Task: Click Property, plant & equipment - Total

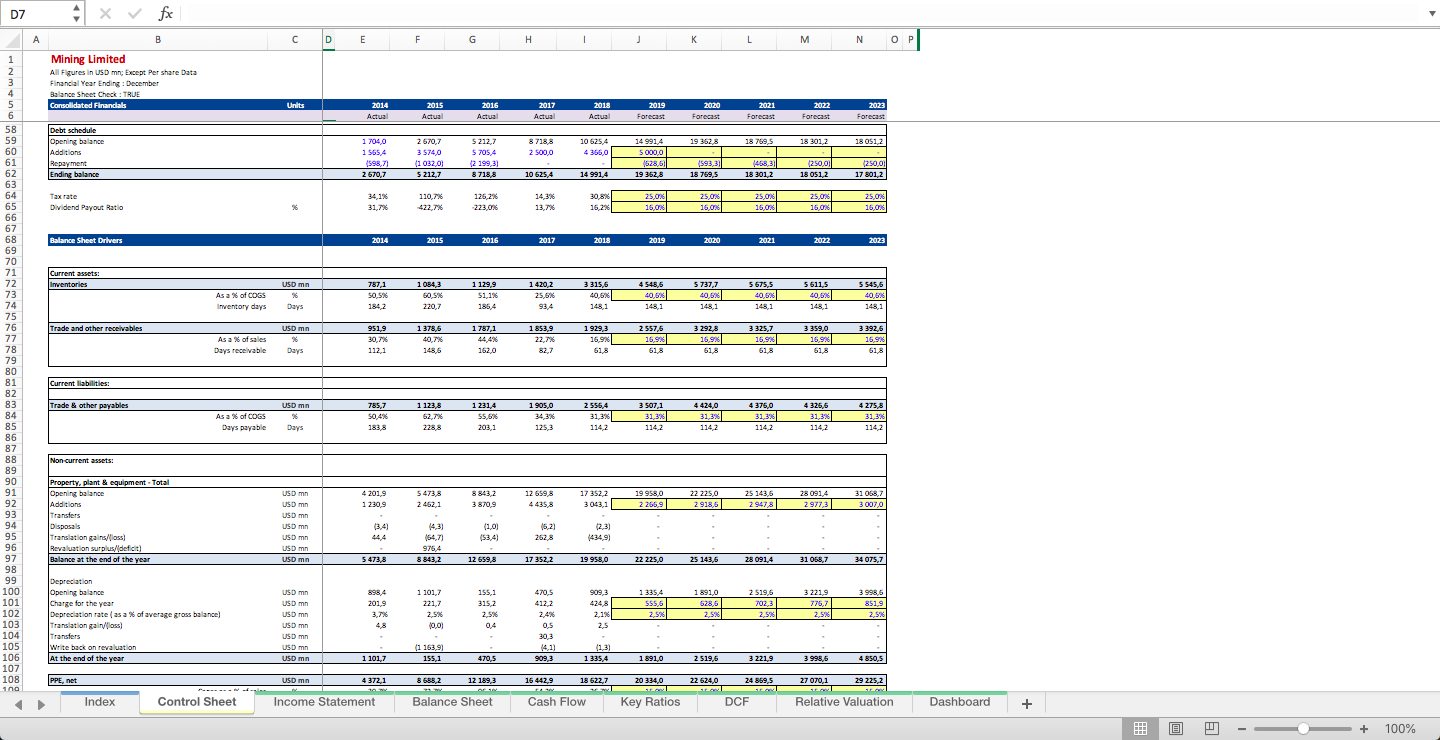Action: pos(109,482)
